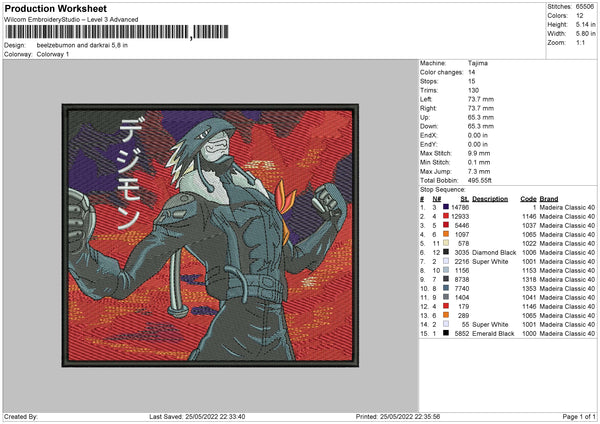Click the N# column header
The image size is (600, 424).
437,199
